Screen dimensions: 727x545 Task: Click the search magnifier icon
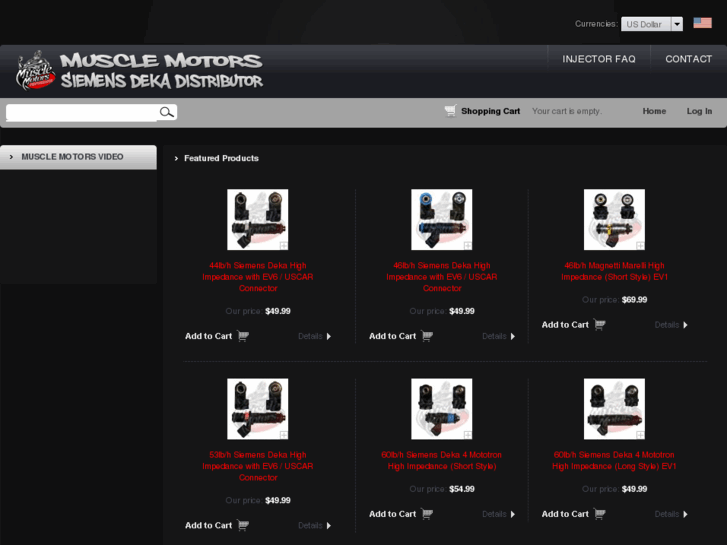[x=166, y=112]
